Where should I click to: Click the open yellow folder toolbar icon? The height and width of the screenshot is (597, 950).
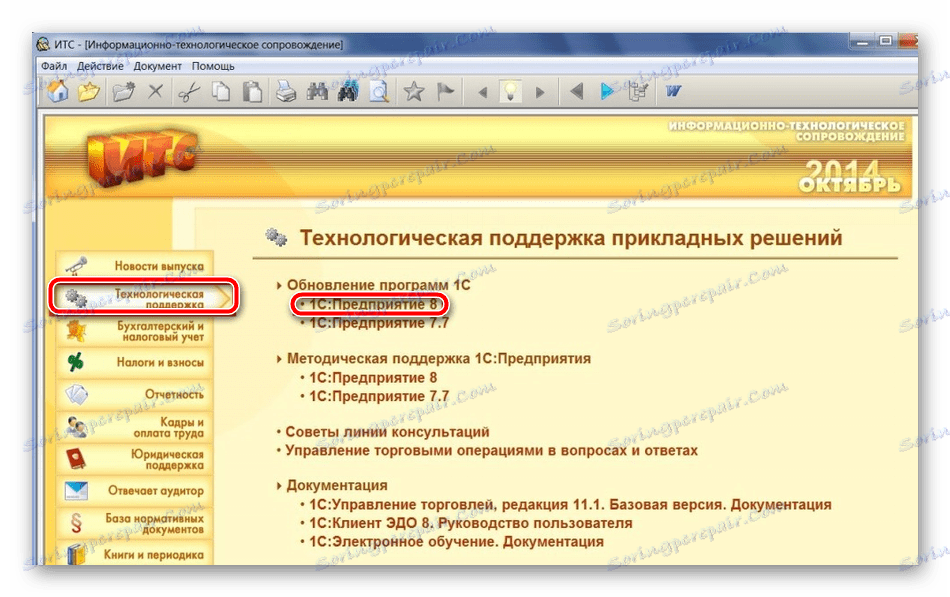[x=88, y=92]
